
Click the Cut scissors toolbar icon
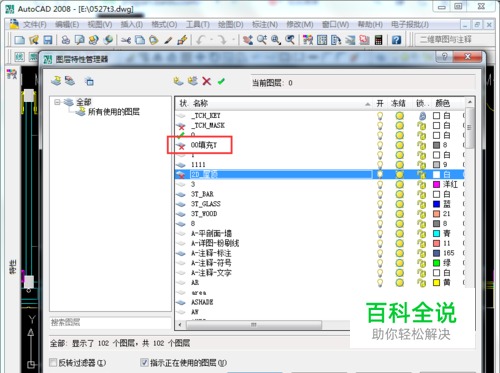tap(126, 40)
